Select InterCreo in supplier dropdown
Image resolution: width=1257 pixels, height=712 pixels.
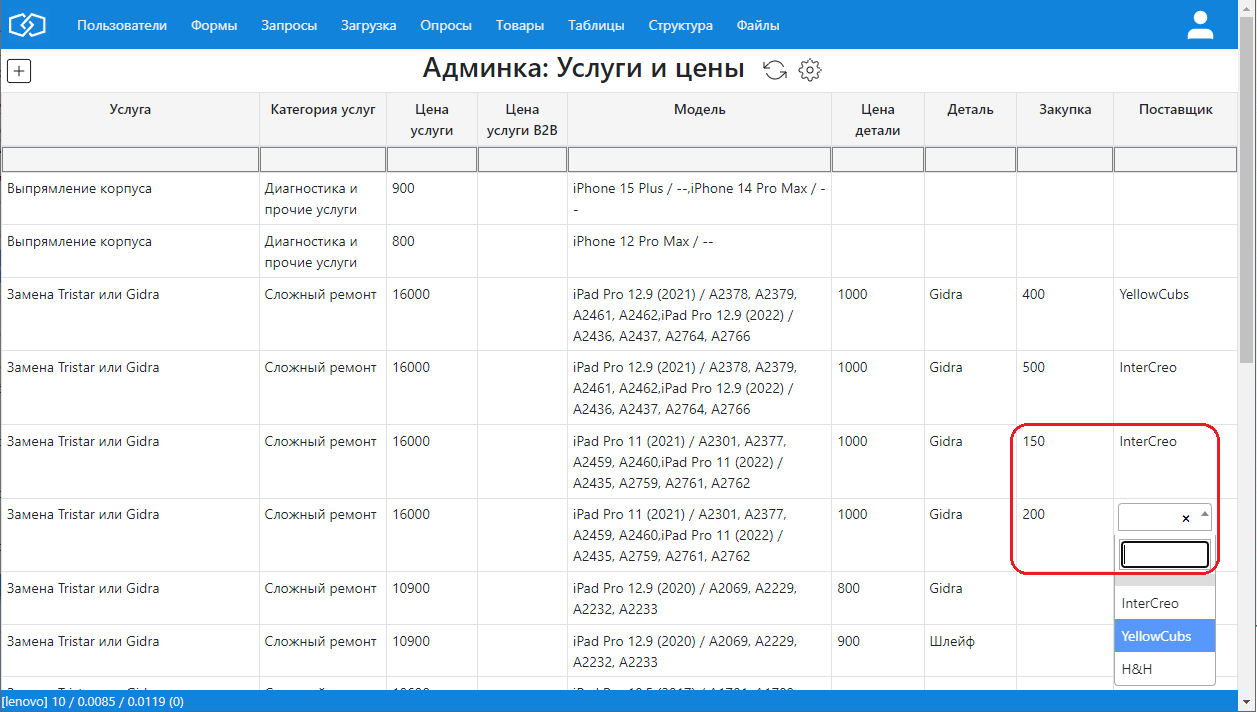coord(1165,603)
